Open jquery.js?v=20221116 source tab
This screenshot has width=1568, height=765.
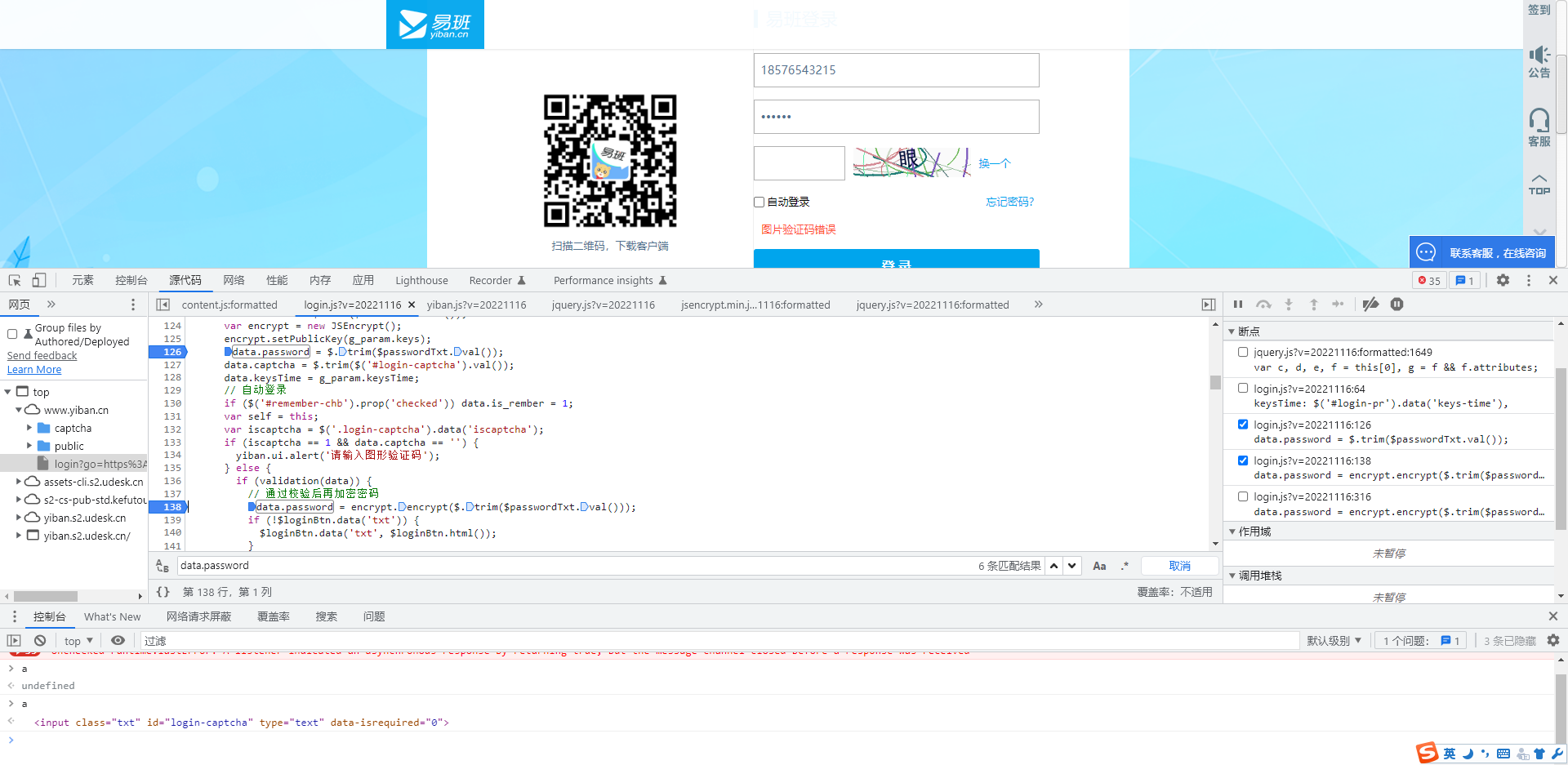click(x=603, y=305)
